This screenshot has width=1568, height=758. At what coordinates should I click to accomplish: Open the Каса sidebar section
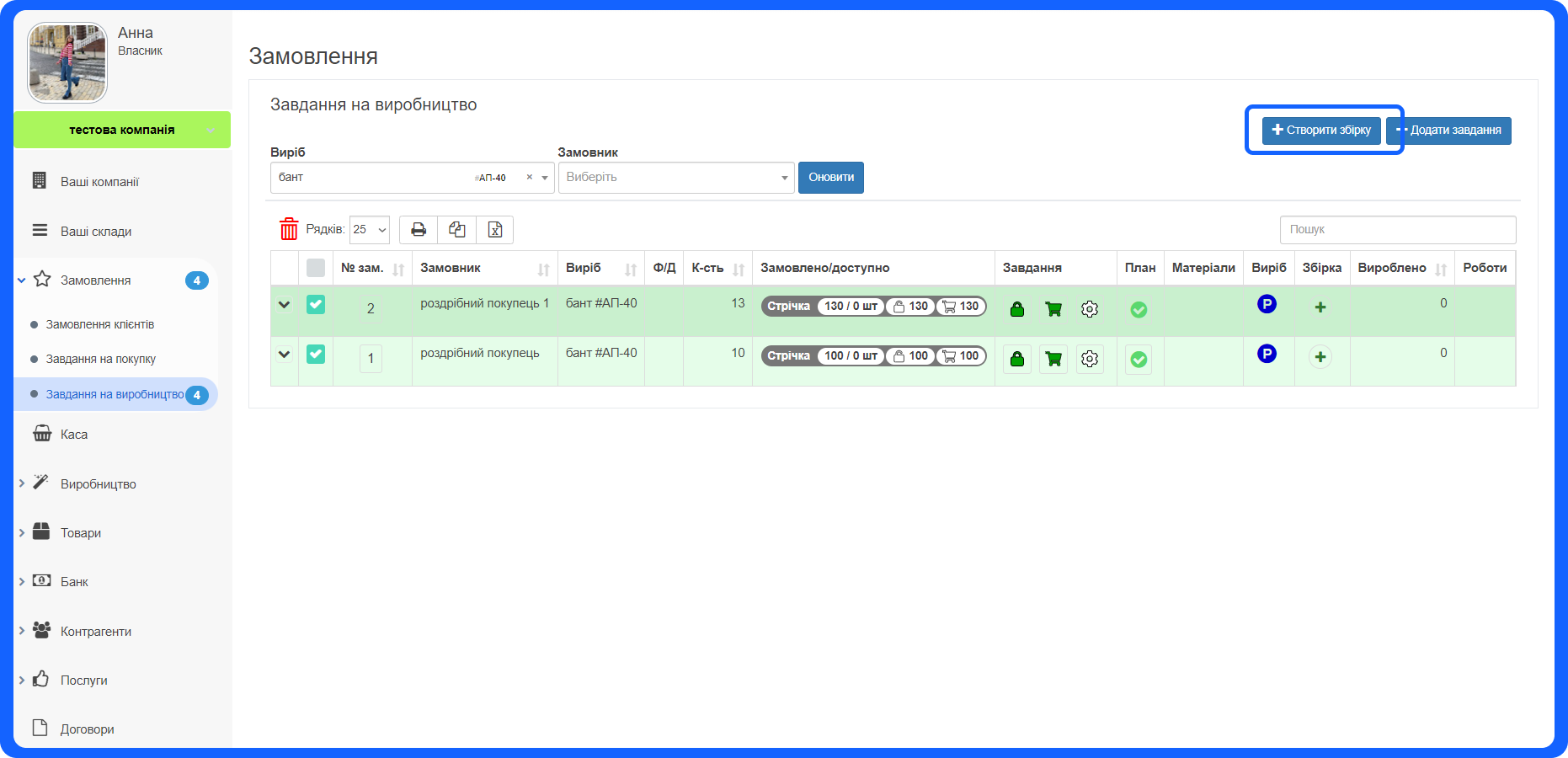74,435
